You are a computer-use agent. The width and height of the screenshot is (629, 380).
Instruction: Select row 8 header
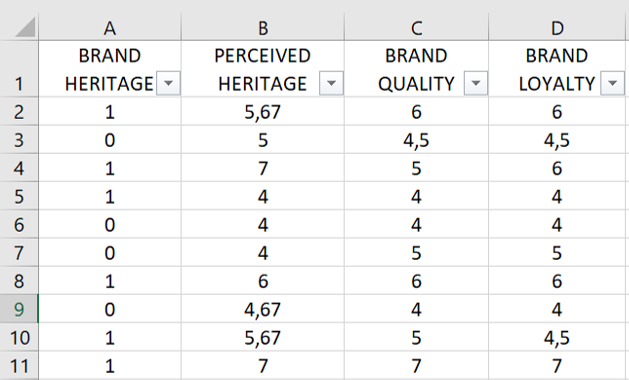pos(19,280)
